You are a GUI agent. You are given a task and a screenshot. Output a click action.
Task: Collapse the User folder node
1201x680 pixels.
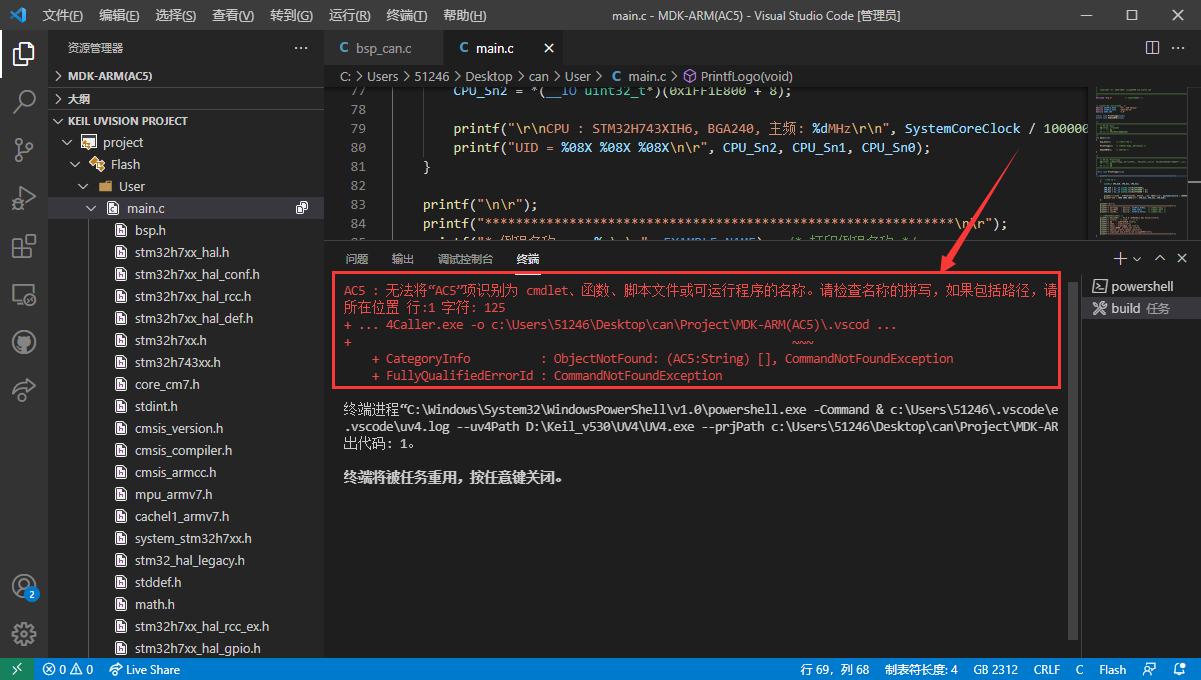84,186
